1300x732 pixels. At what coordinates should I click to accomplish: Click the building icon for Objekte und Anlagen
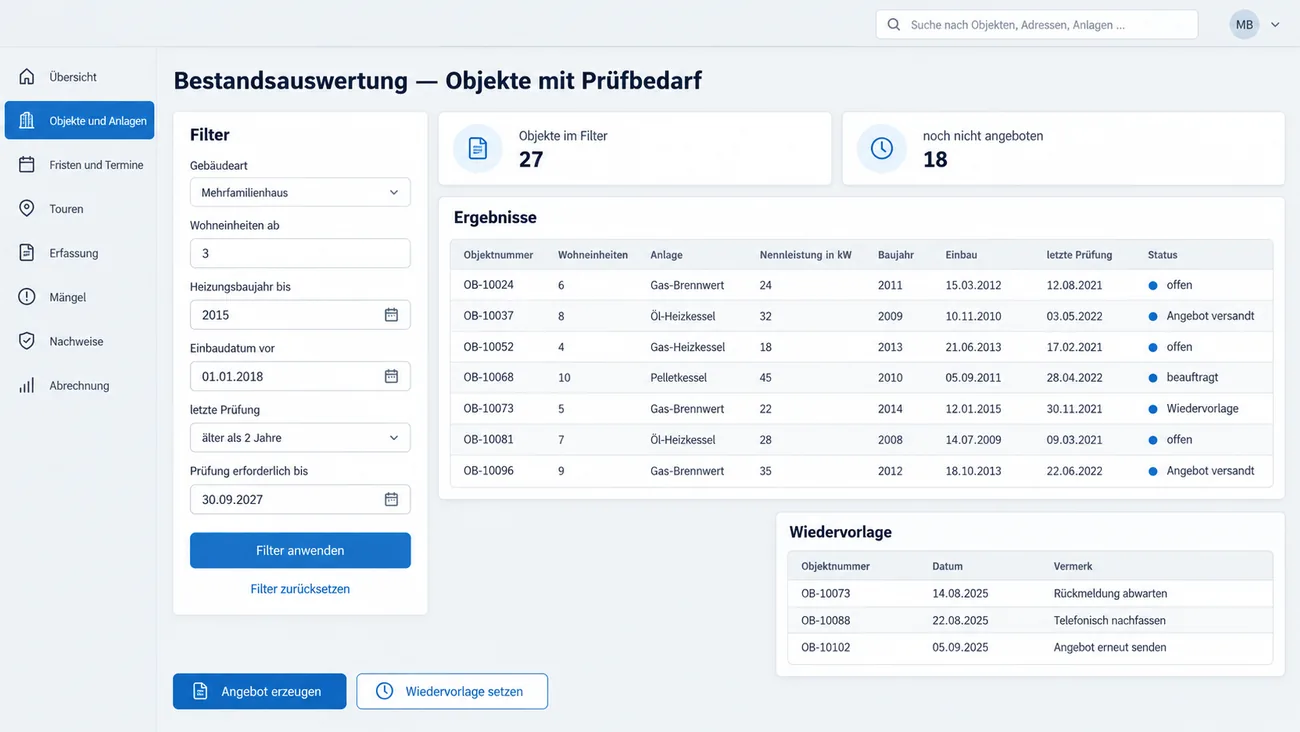[x=27, y=121]
